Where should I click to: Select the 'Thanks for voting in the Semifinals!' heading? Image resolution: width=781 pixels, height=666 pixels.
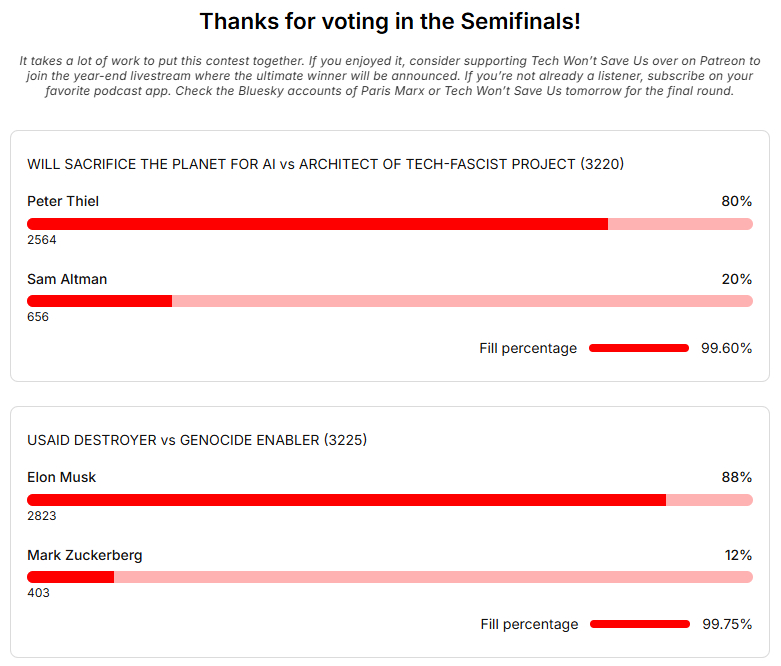390,21
